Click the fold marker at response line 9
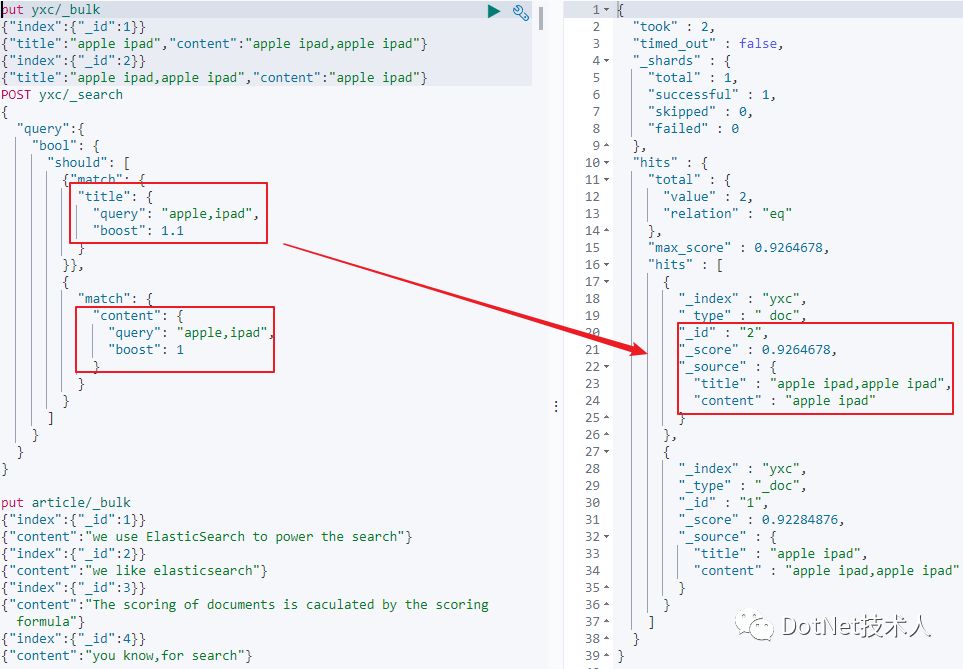Viewport: 963px width, 669px height. tap(607, 146)
